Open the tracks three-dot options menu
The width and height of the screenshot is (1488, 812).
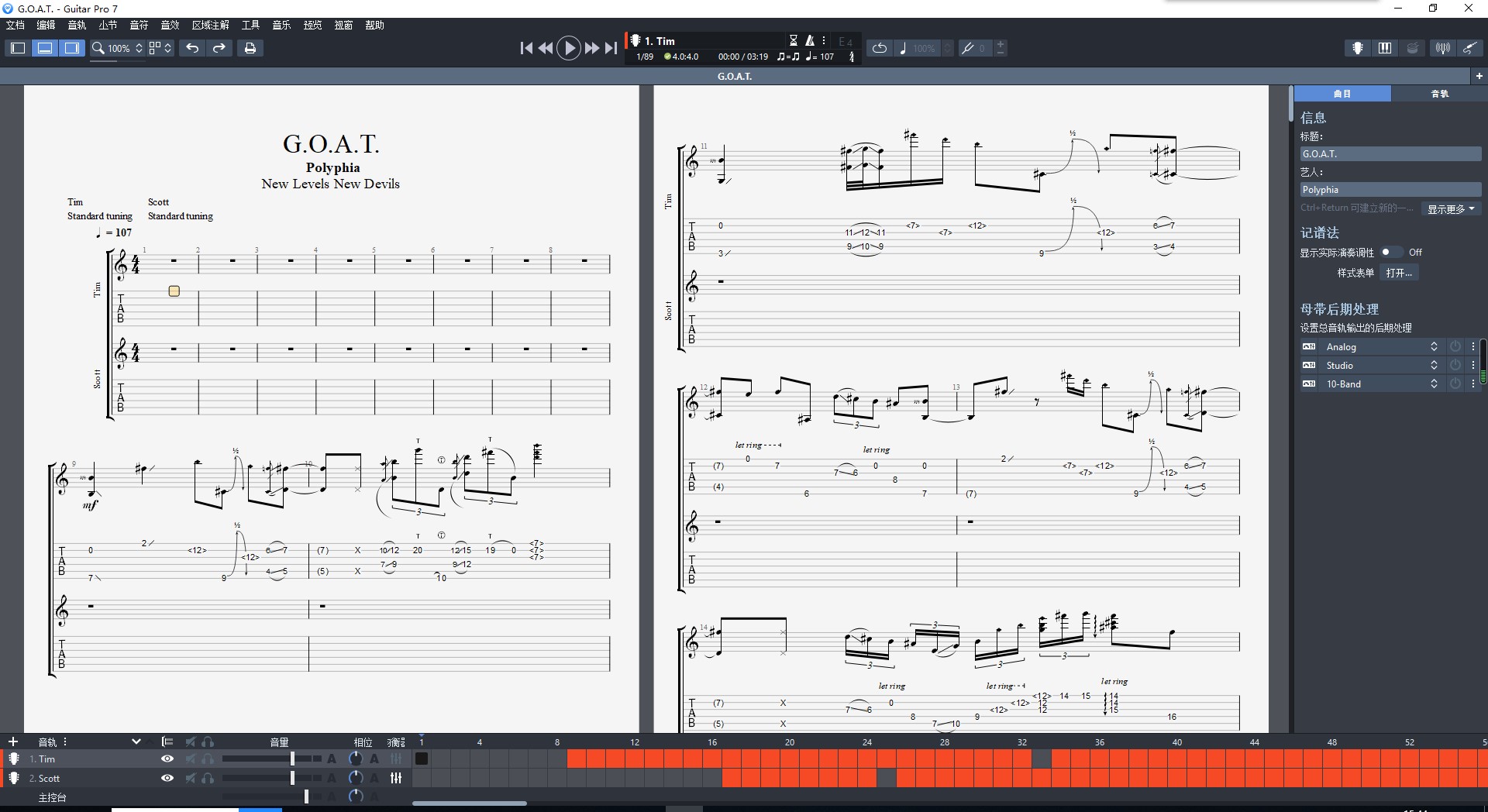65,741
